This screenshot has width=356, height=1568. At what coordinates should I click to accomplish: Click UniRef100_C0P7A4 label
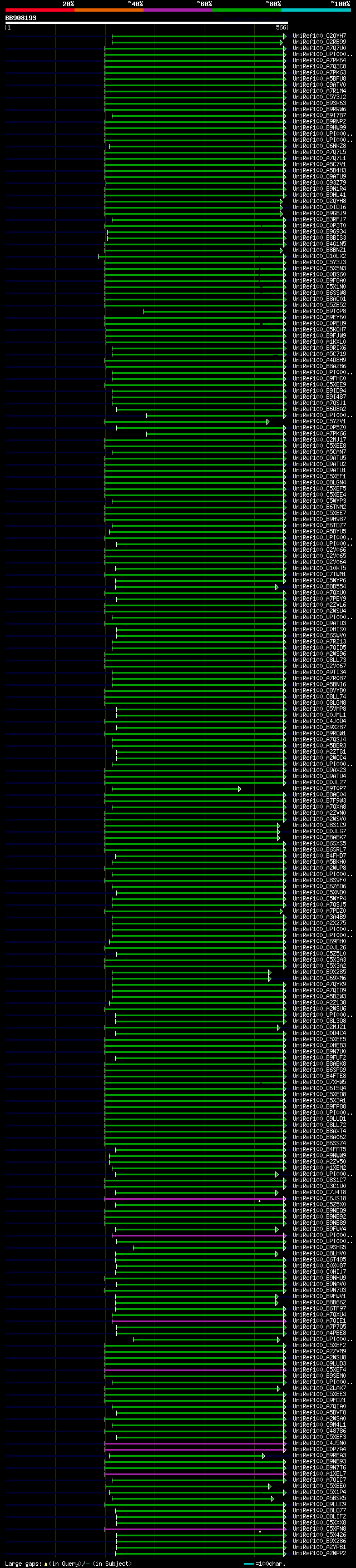click(319, 1450)
